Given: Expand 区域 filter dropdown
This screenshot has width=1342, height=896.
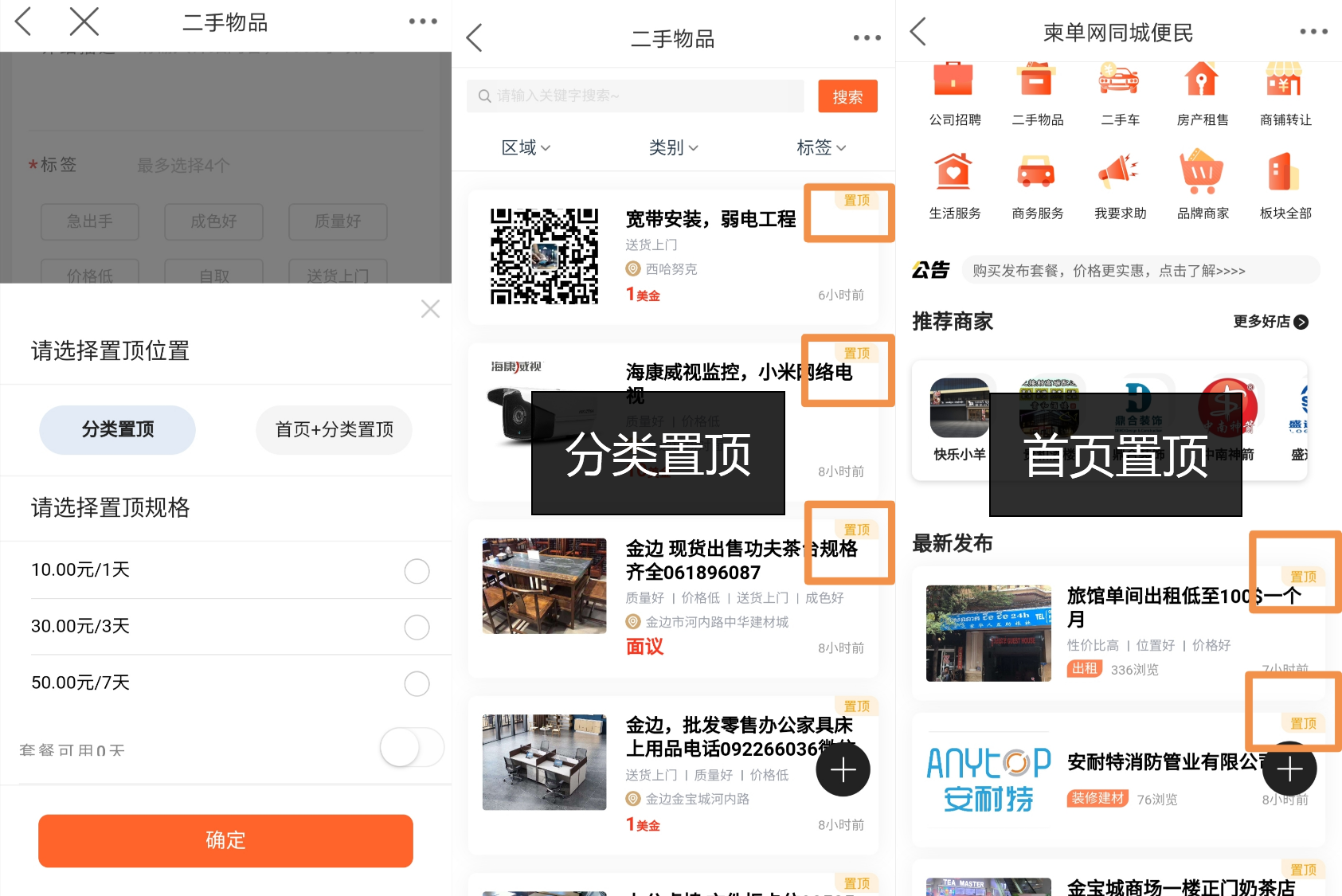Looking at the screenshot, I should click(526, 147).
